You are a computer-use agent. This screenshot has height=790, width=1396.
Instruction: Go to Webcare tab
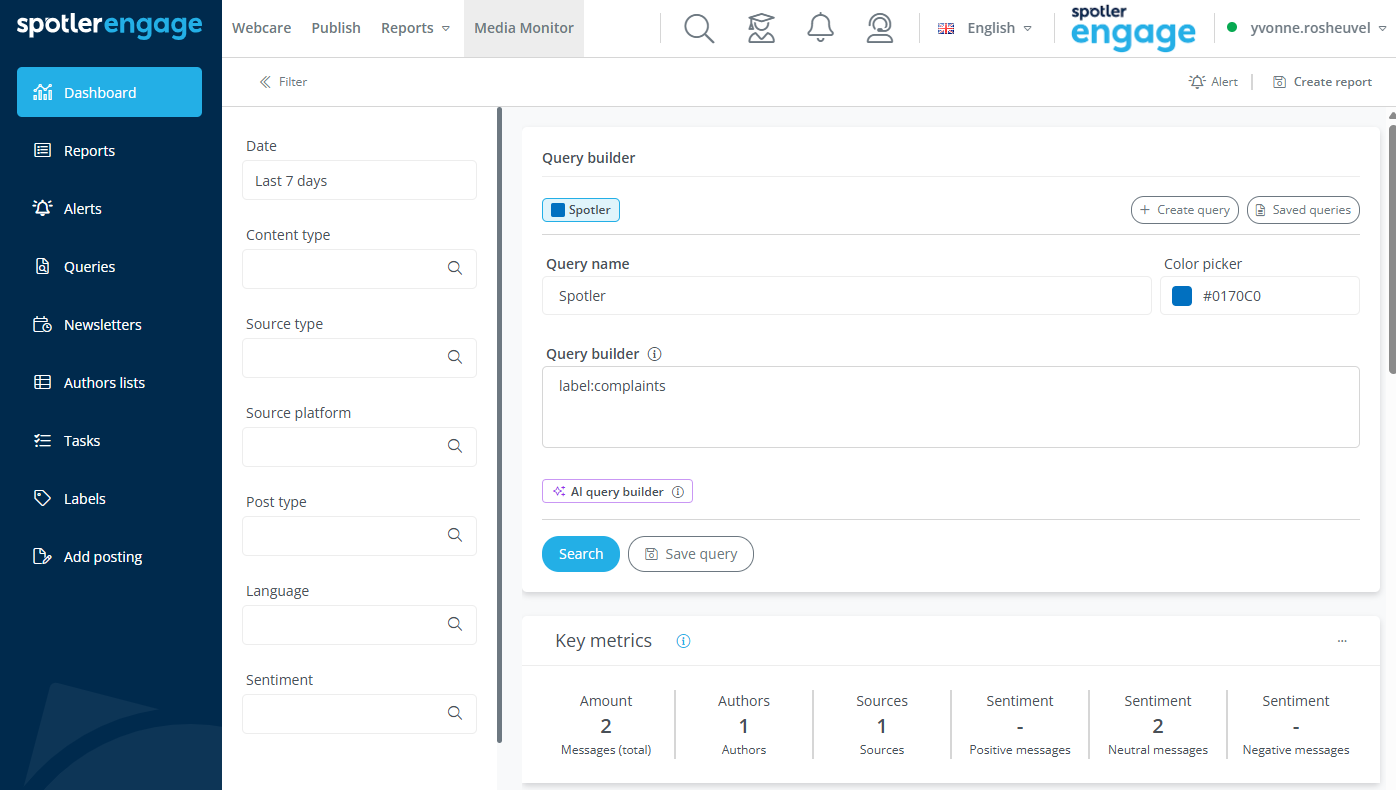tap(262, 28)
